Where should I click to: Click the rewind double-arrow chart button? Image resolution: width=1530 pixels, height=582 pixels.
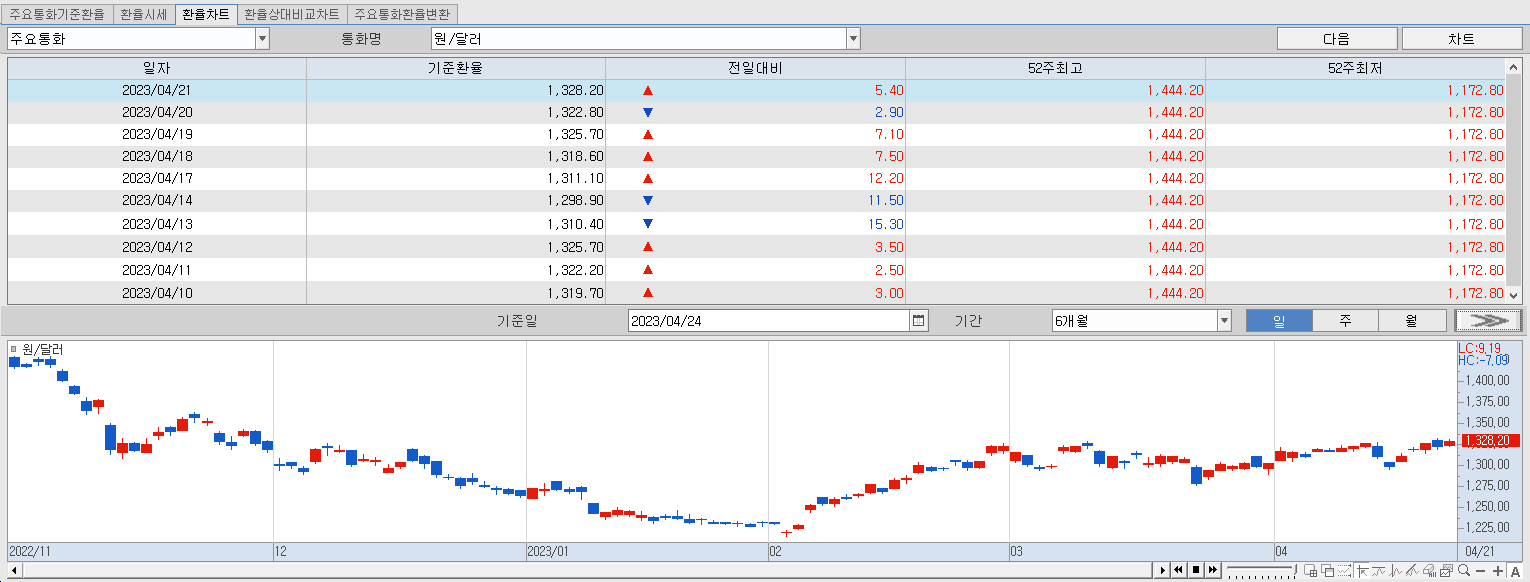[x=1178, y=570]
